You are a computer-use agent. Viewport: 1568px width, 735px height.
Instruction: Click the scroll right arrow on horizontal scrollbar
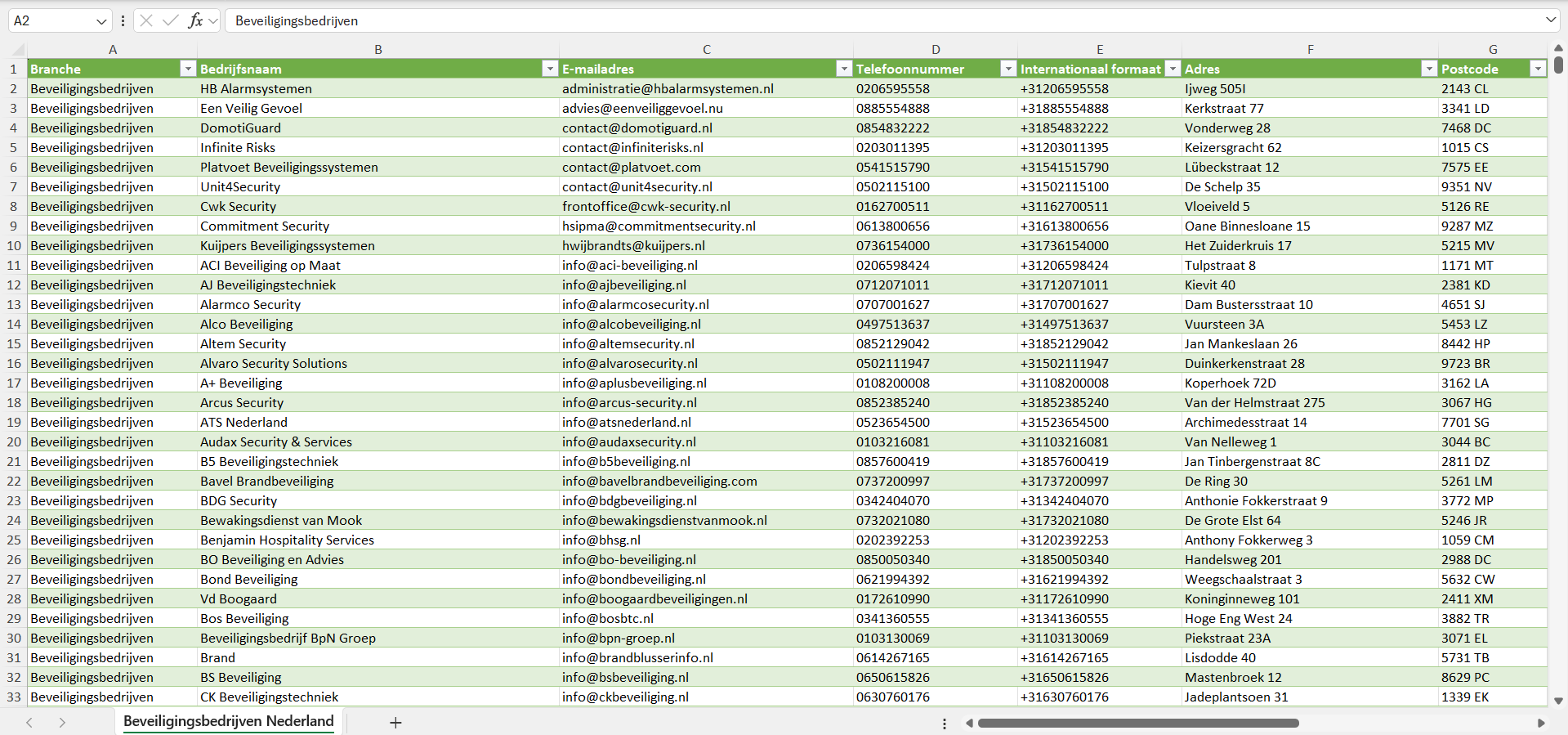click(1541, 723)
